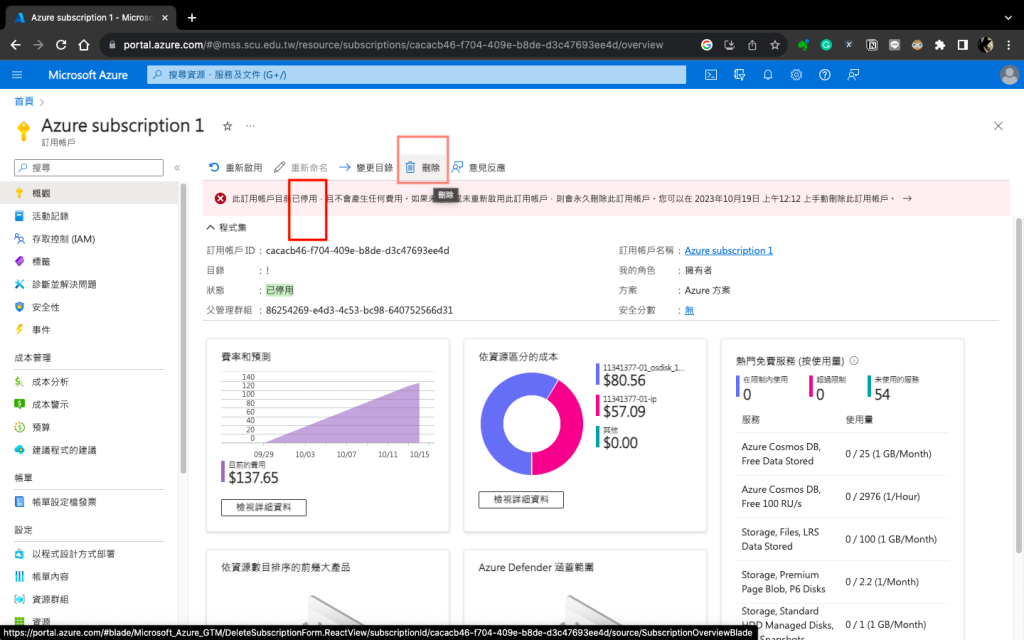
Task: Focus the global Azure search box
Action: (417, 74)
